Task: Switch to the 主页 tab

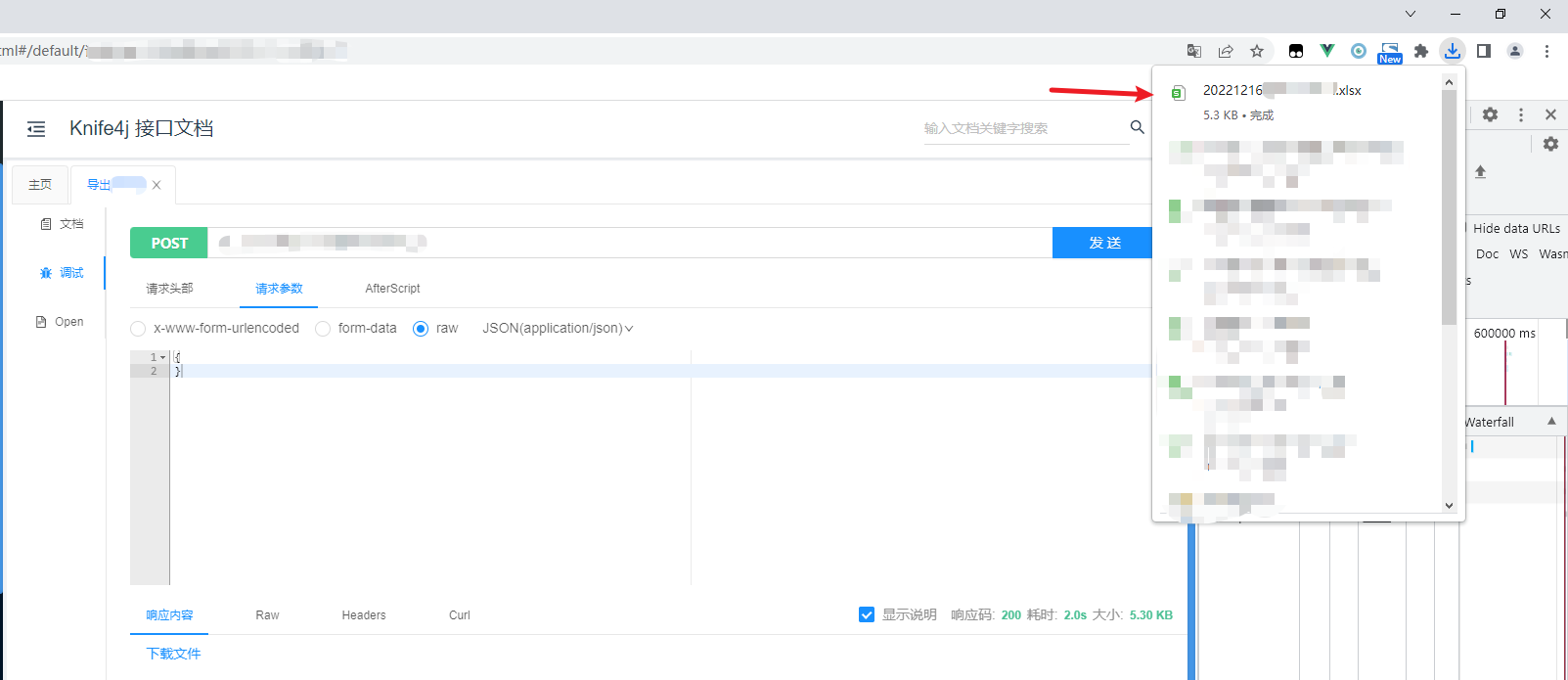Action: click(40, 184)
